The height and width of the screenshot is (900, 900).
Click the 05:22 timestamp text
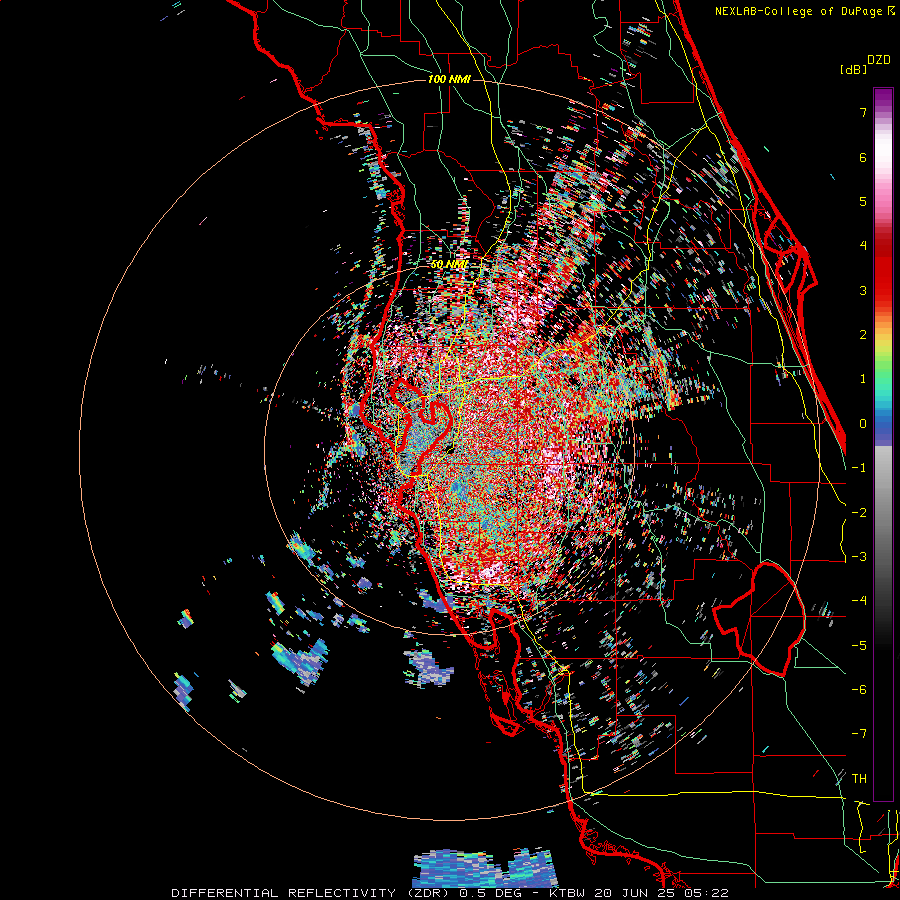(x=708, y=893)
